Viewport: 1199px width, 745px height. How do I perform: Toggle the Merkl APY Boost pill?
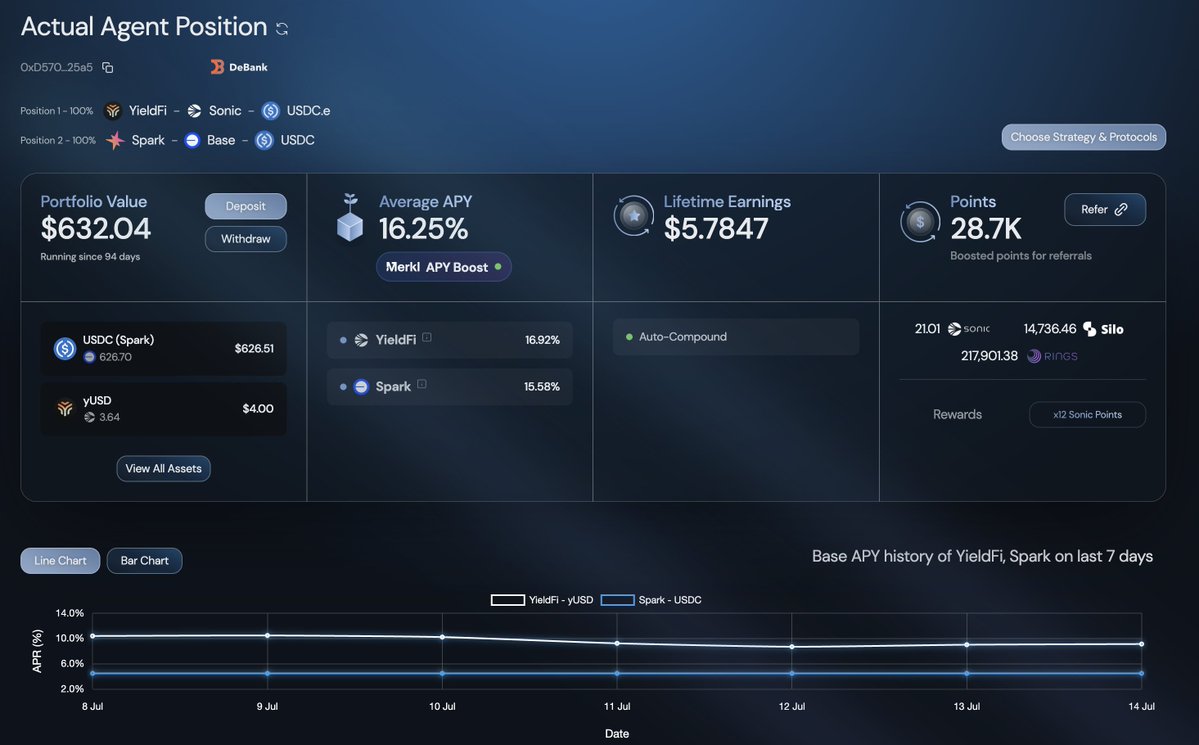[x=444, y=267]
